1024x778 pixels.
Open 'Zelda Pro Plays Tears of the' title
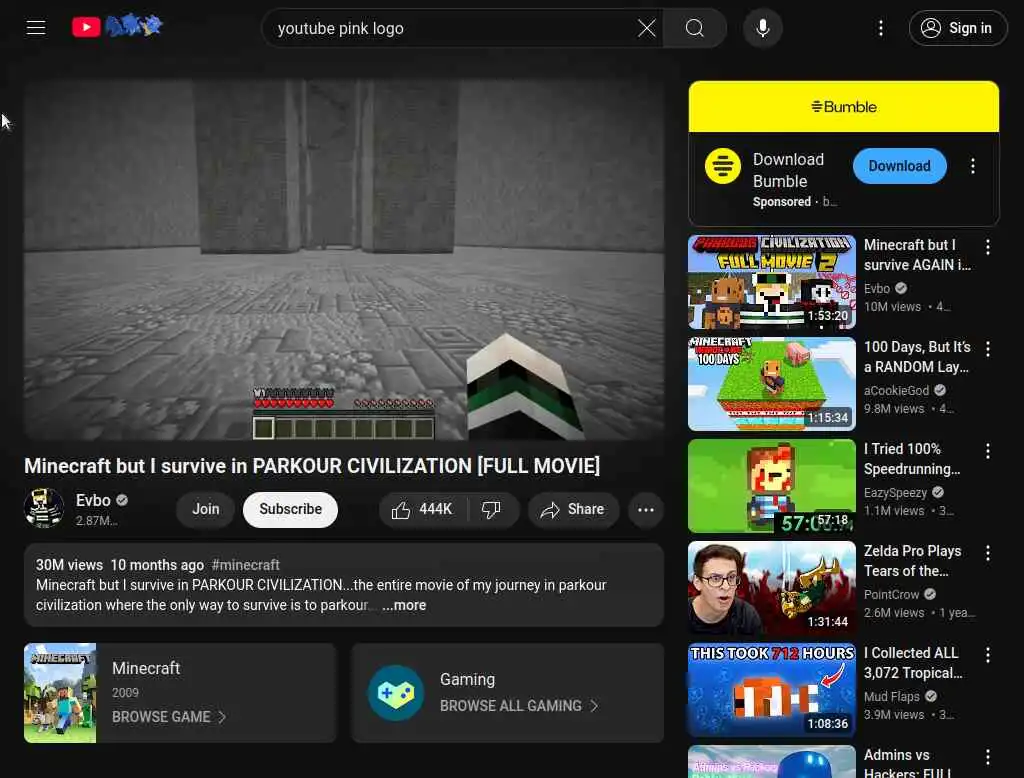coord(912,560)
